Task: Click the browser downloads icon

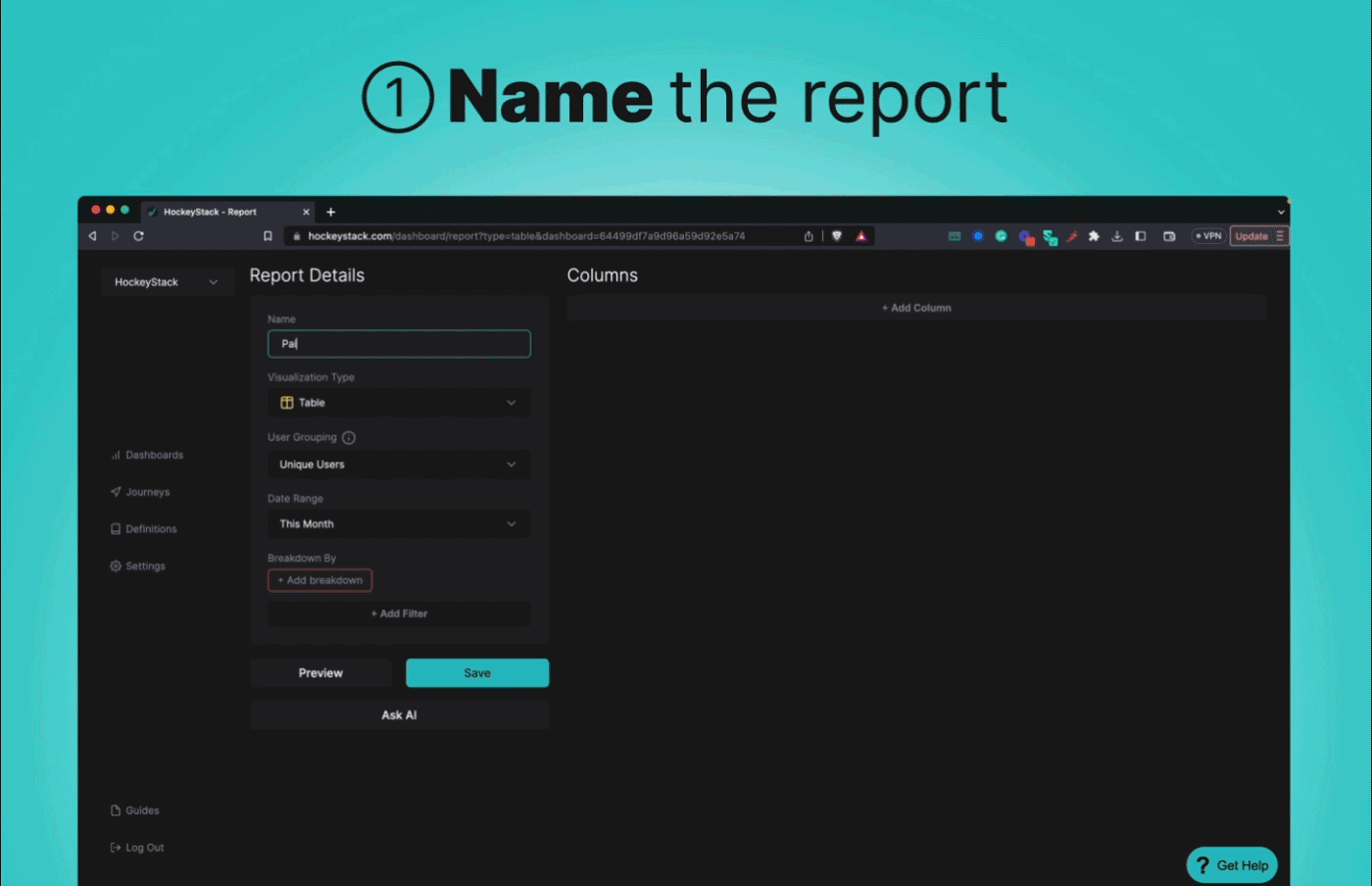Action: (1117, 236)
